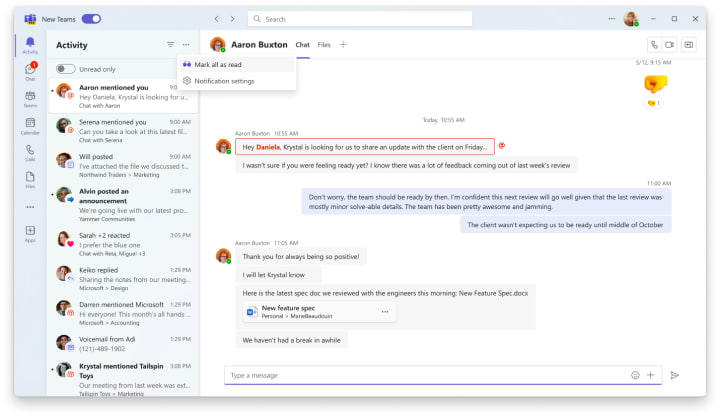
Task: Open Chat in the left sidebar
Action: coord(30,72)
